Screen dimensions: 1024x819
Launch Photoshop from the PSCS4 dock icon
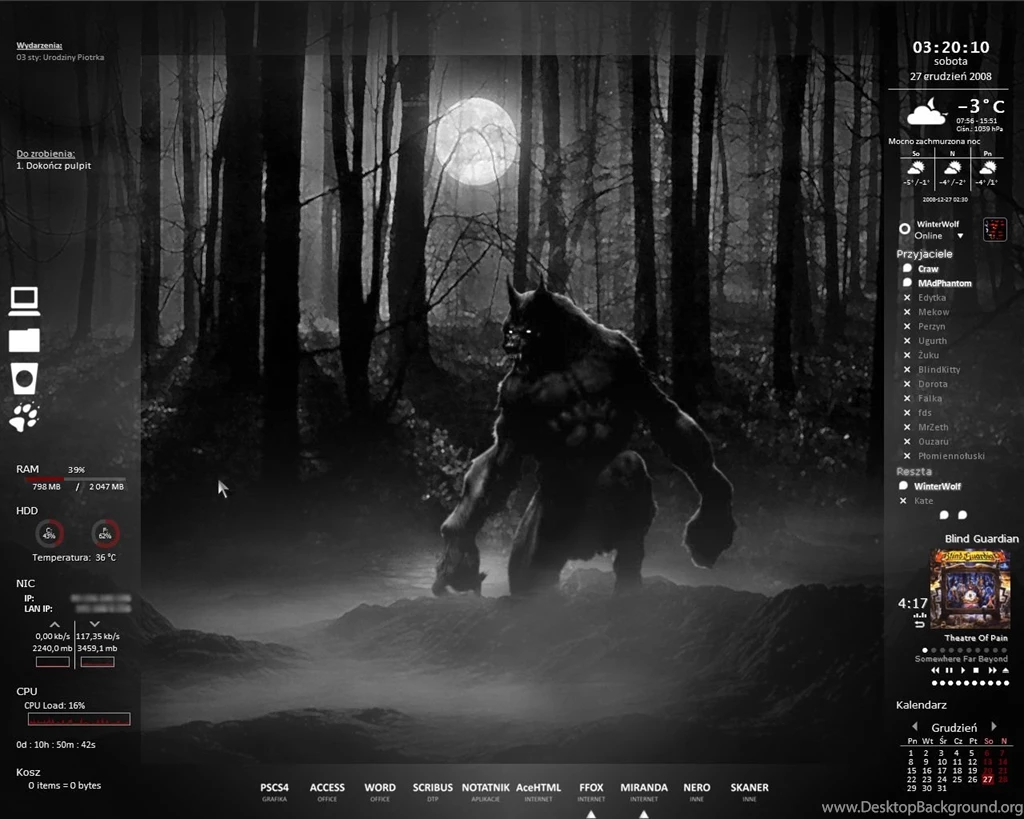[x=274, y=787]
